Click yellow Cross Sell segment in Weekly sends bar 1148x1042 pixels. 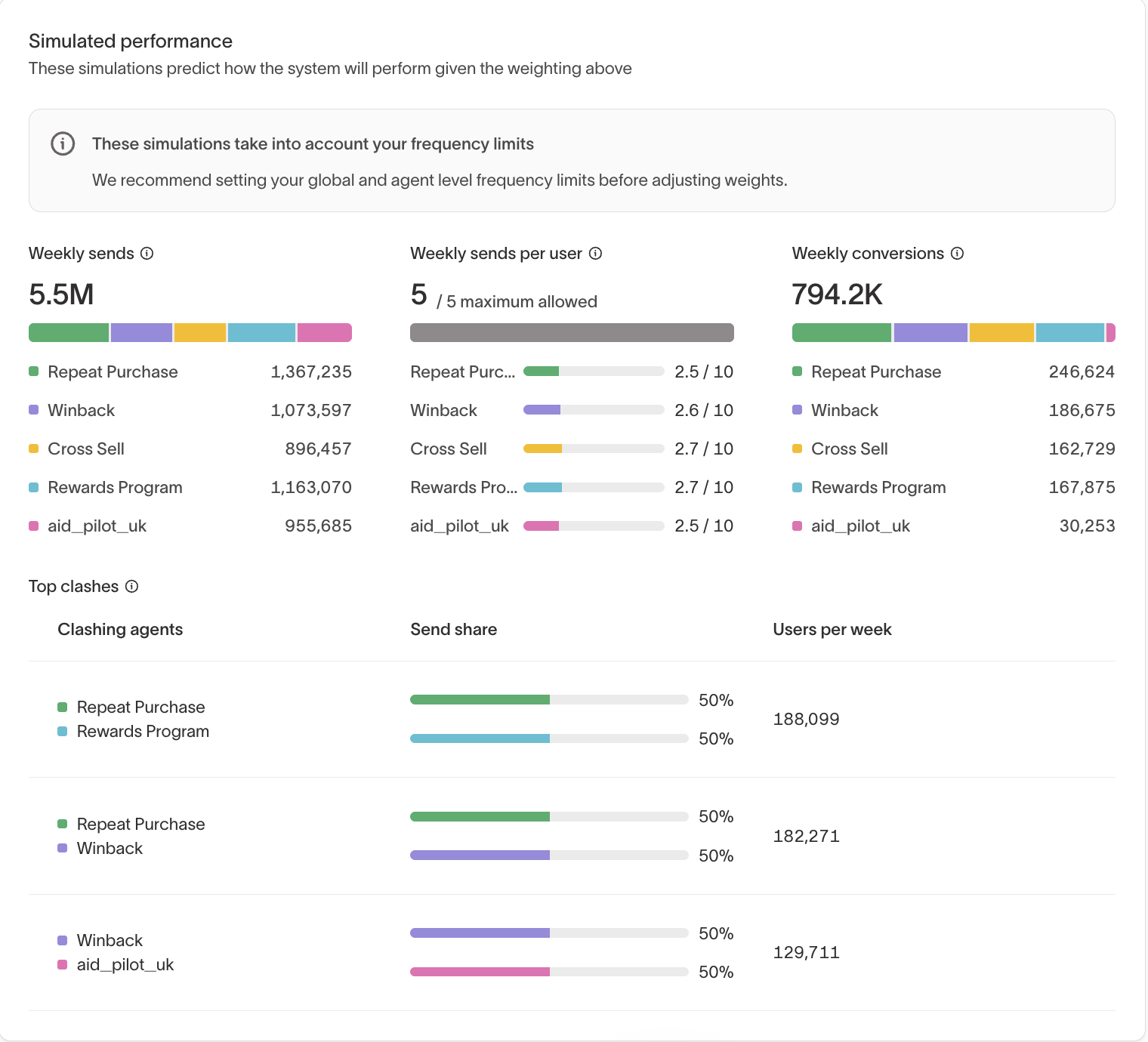tap(200, 333)
